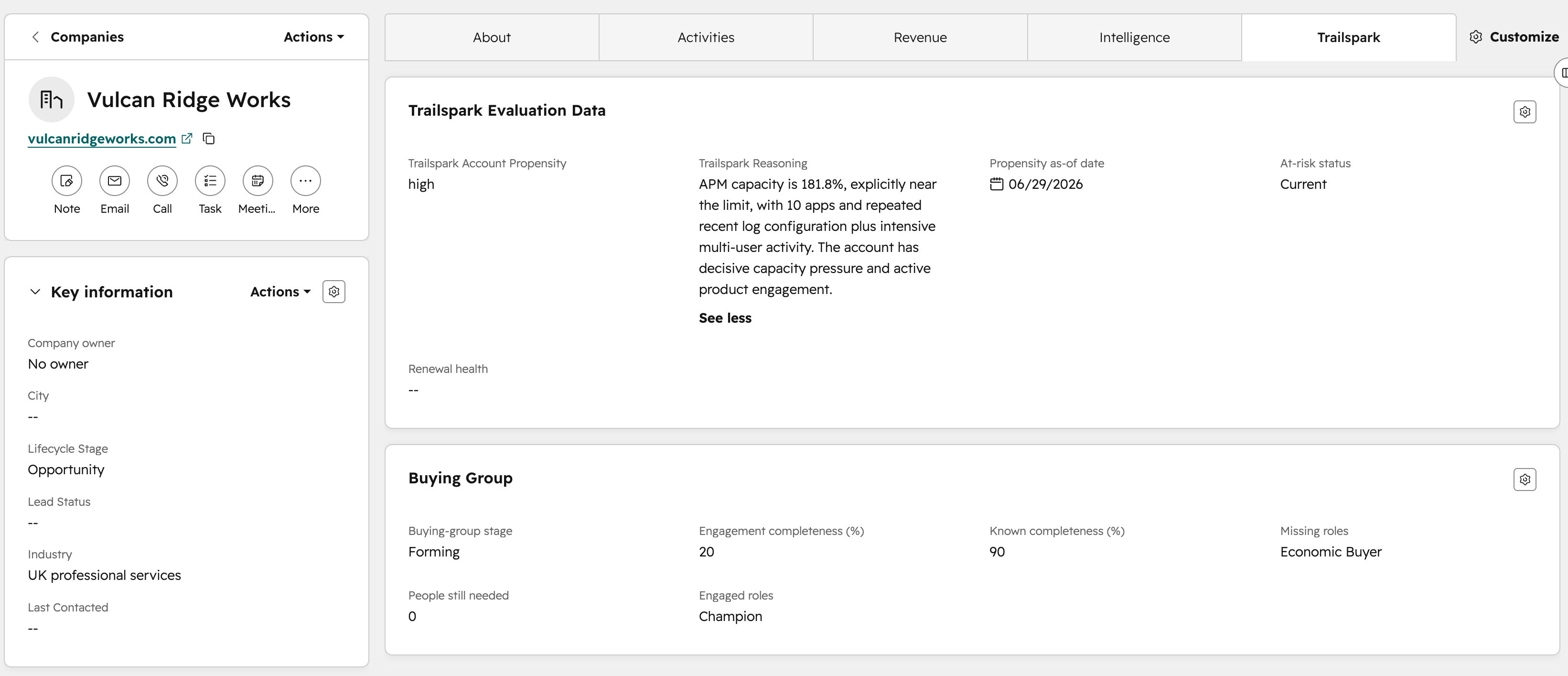This screenshot has width=1568, height=676.
Task: Click the Lead Status empty value
Action: click(x=33, y=523)
